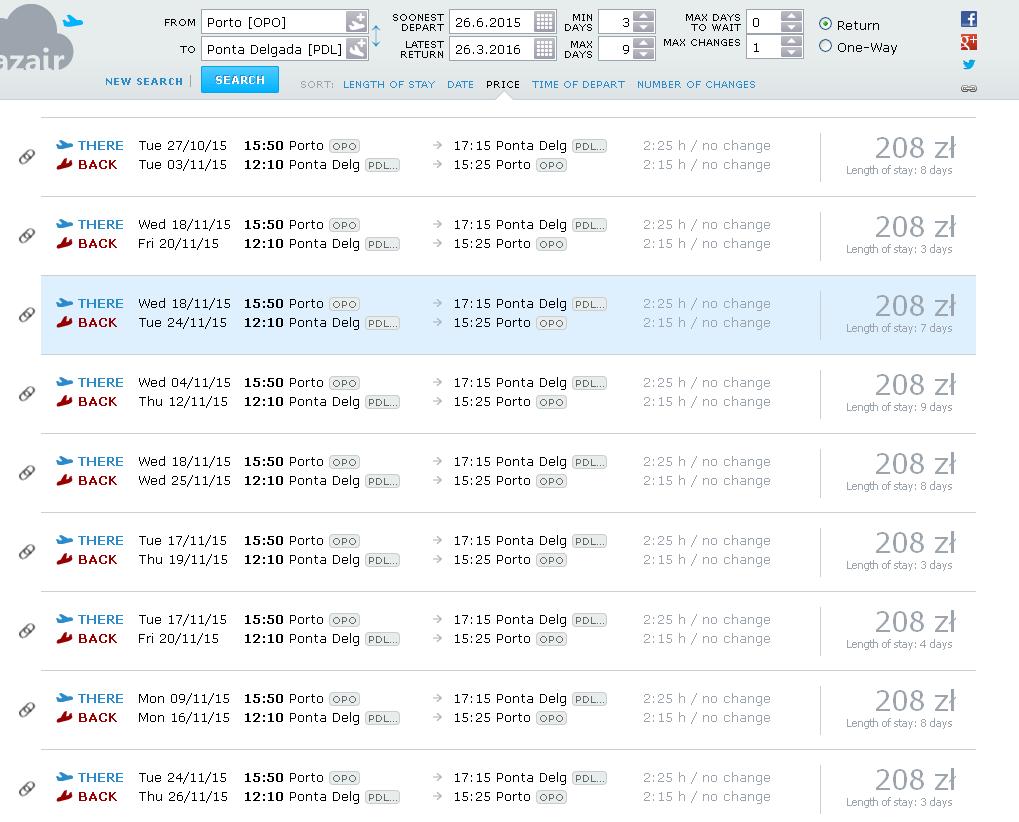Copy permalink via the chain icon below Twitter
Viewport: 1019px width, 822px height.
click(968, 88)
